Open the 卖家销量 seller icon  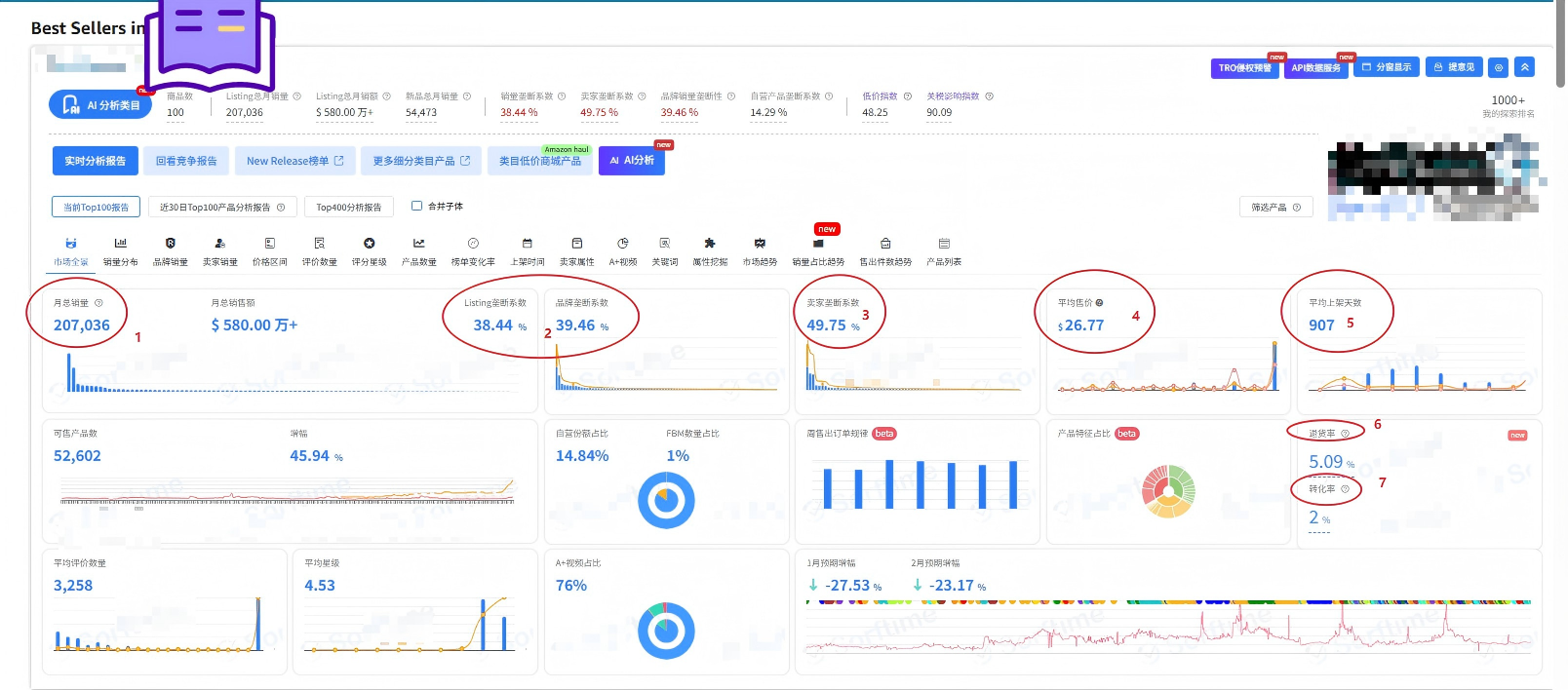click(219, 244)
